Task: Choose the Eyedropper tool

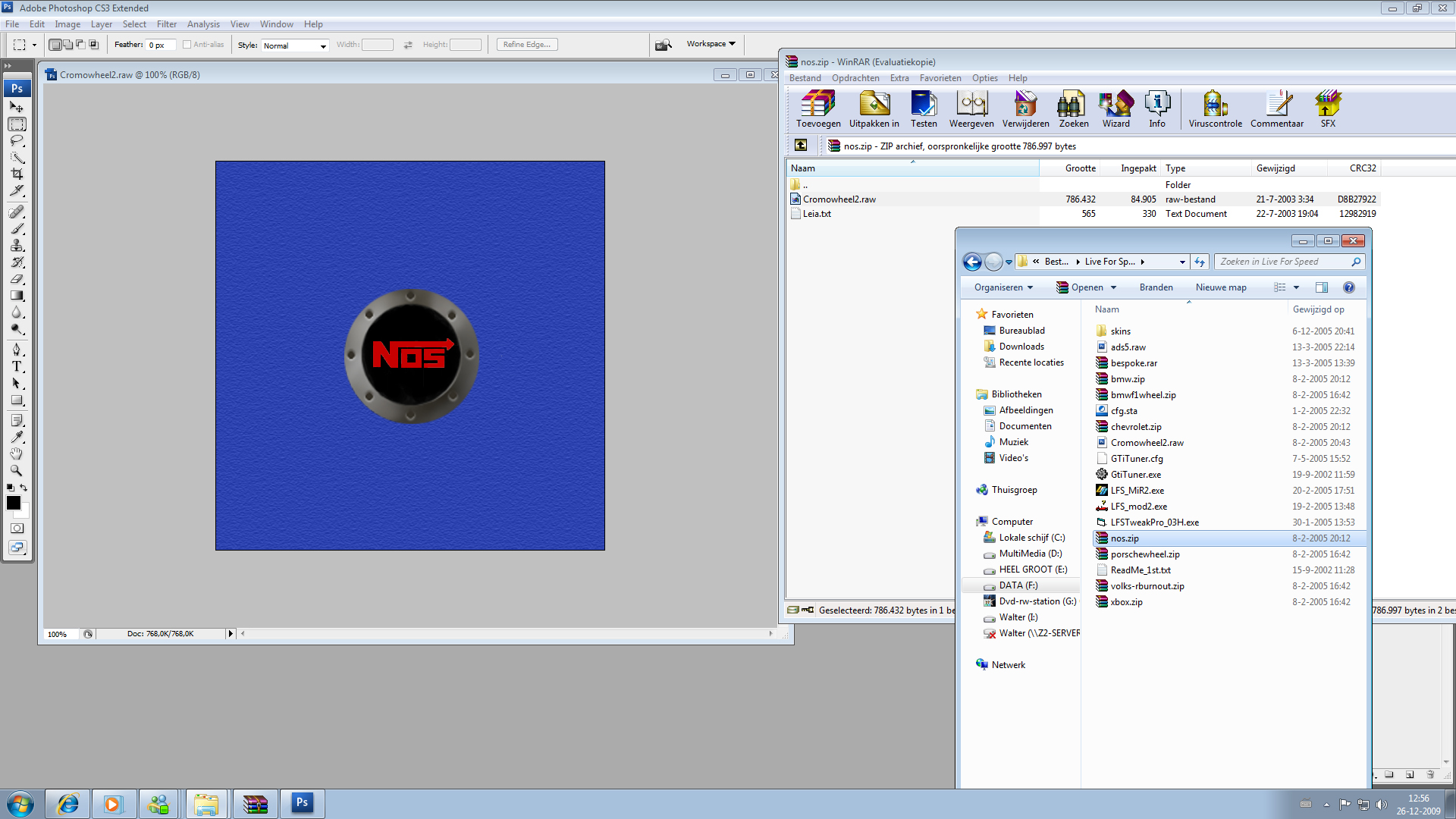Action: (x=17, y=437)
